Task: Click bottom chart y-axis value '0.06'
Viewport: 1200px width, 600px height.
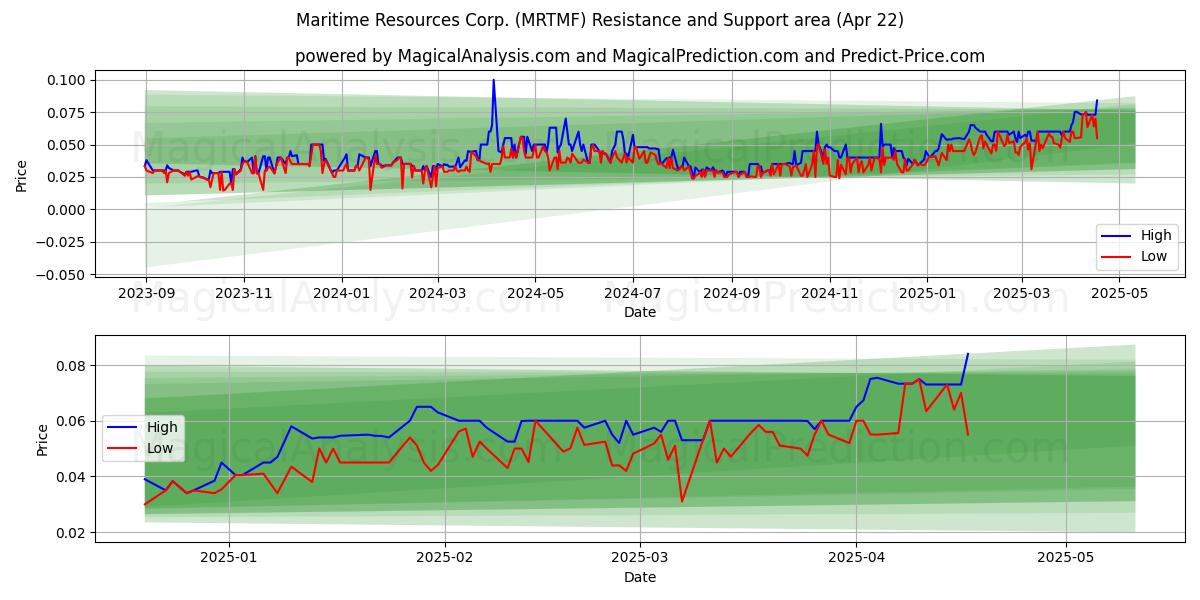Action: [71, 421]
